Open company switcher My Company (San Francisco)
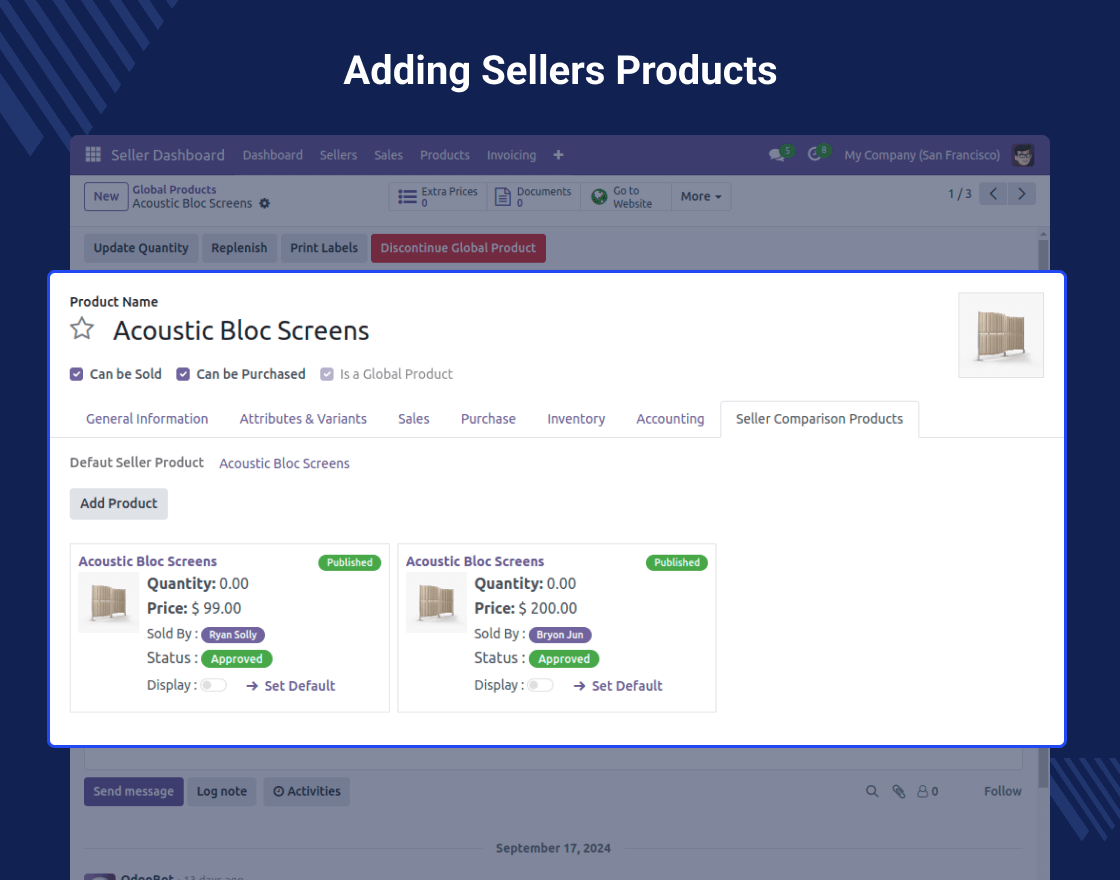Viewport: 1120px width, 880px height. click(922, 155)
